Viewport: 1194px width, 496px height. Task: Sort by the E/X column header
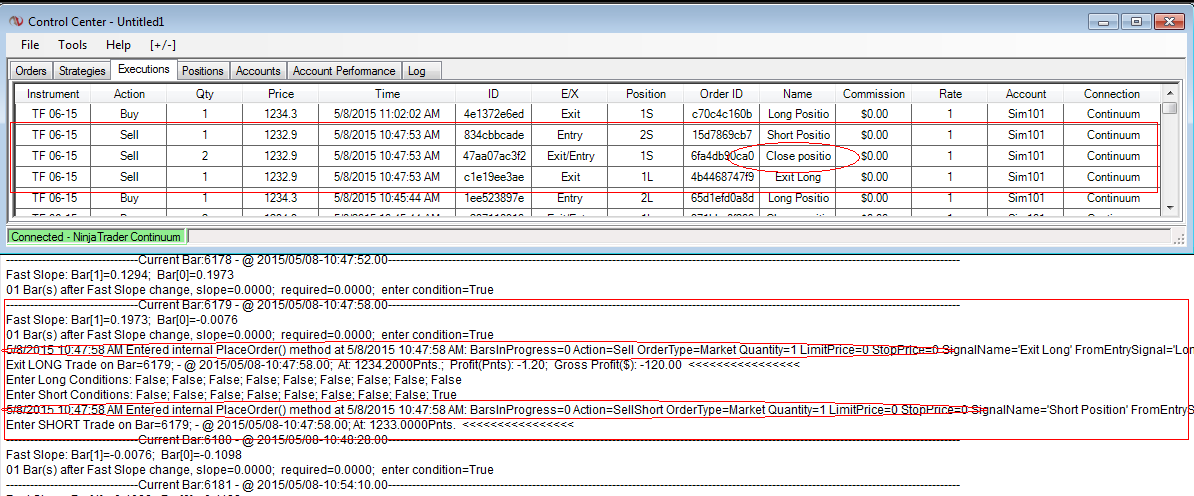[x=570, y=94]
